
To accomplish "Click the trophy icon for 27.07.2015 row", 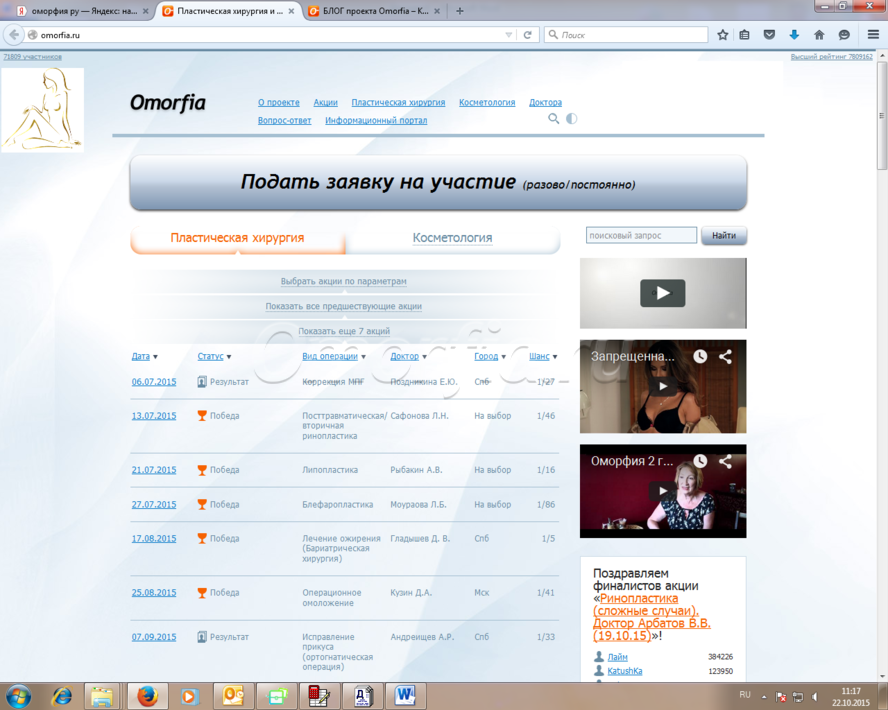I will [x=202, y=504].
